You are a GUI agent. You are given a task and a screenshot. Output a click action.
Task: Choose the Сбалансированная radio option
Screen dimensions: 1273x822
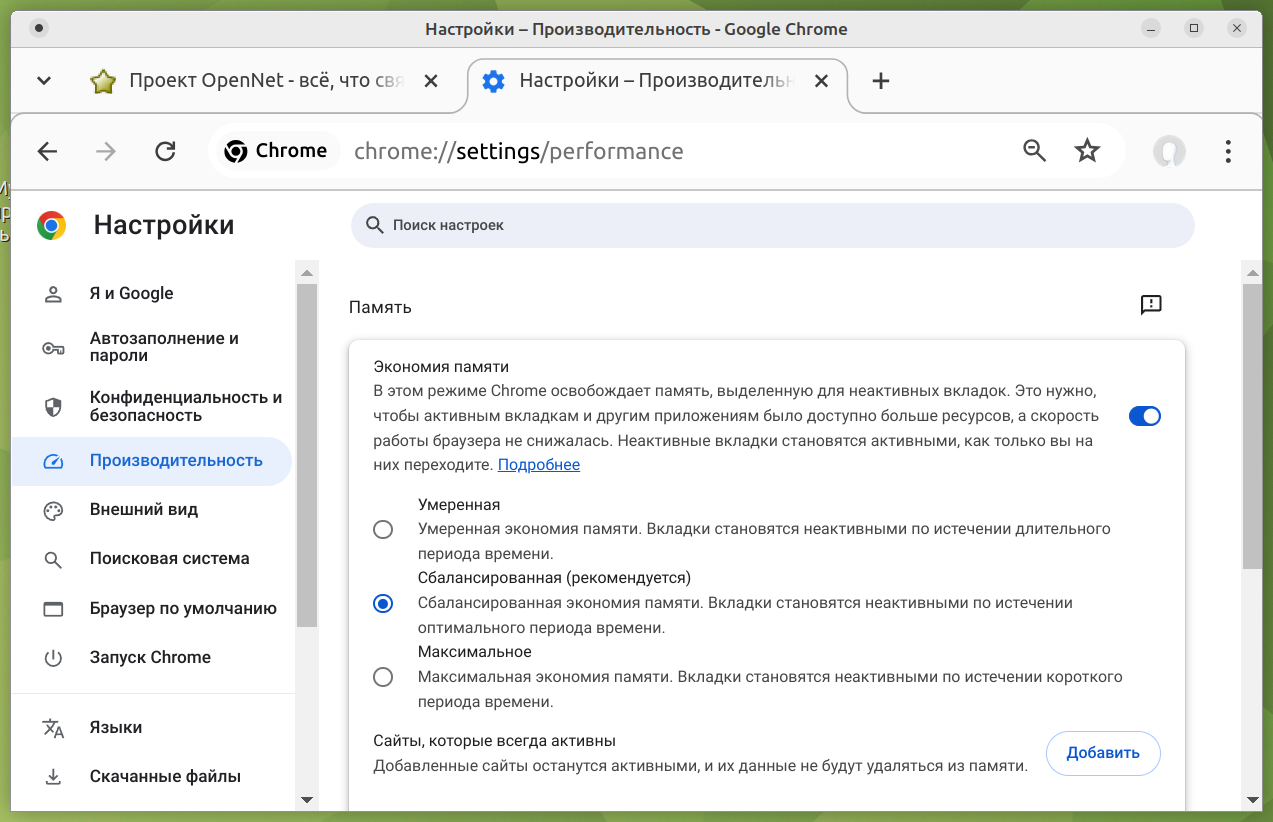pyautogui.click(x=383, y=603)
